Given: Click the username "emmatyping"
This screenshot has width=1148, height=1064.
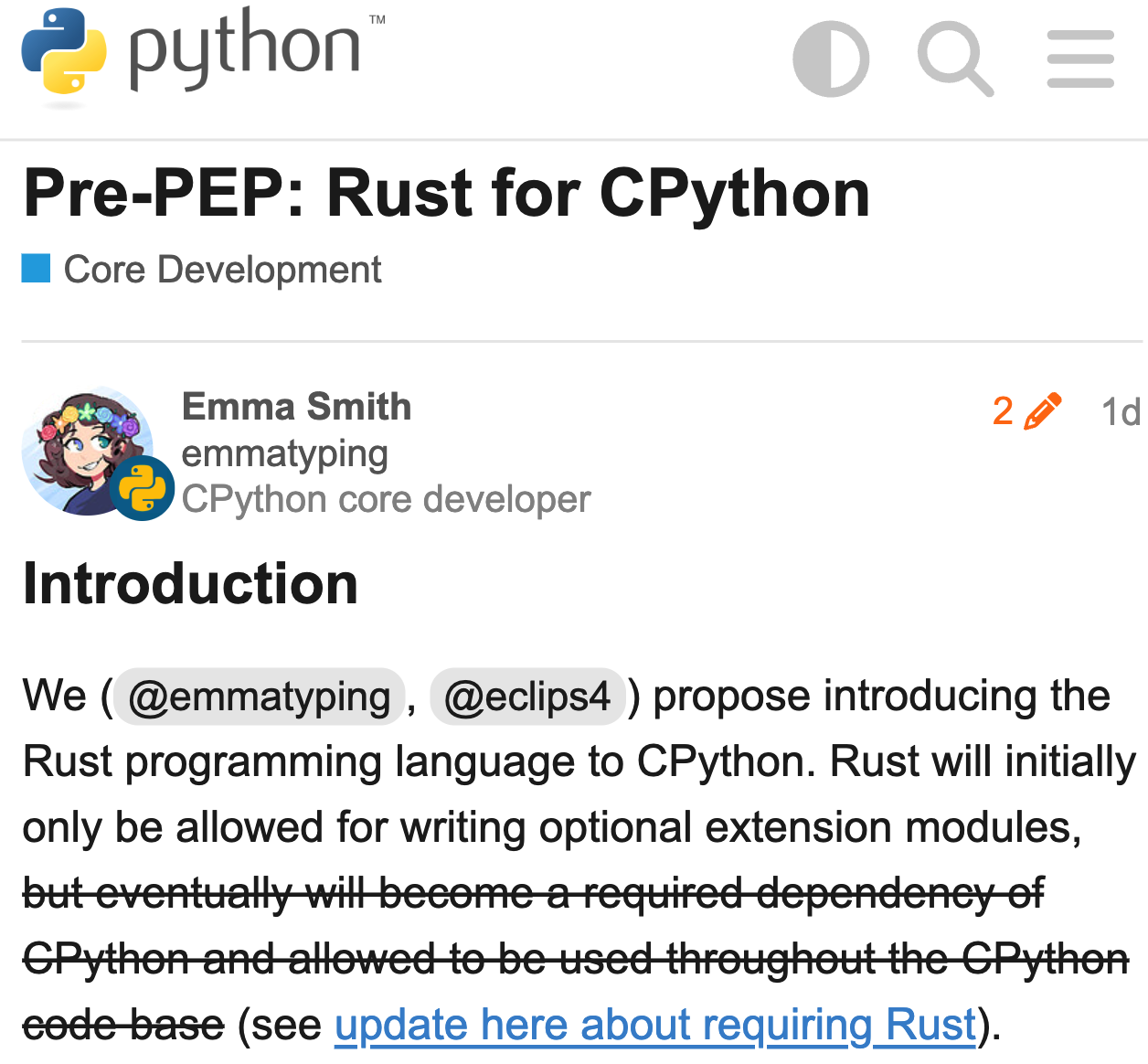Looking at the screenshot, I should point(285,453).
